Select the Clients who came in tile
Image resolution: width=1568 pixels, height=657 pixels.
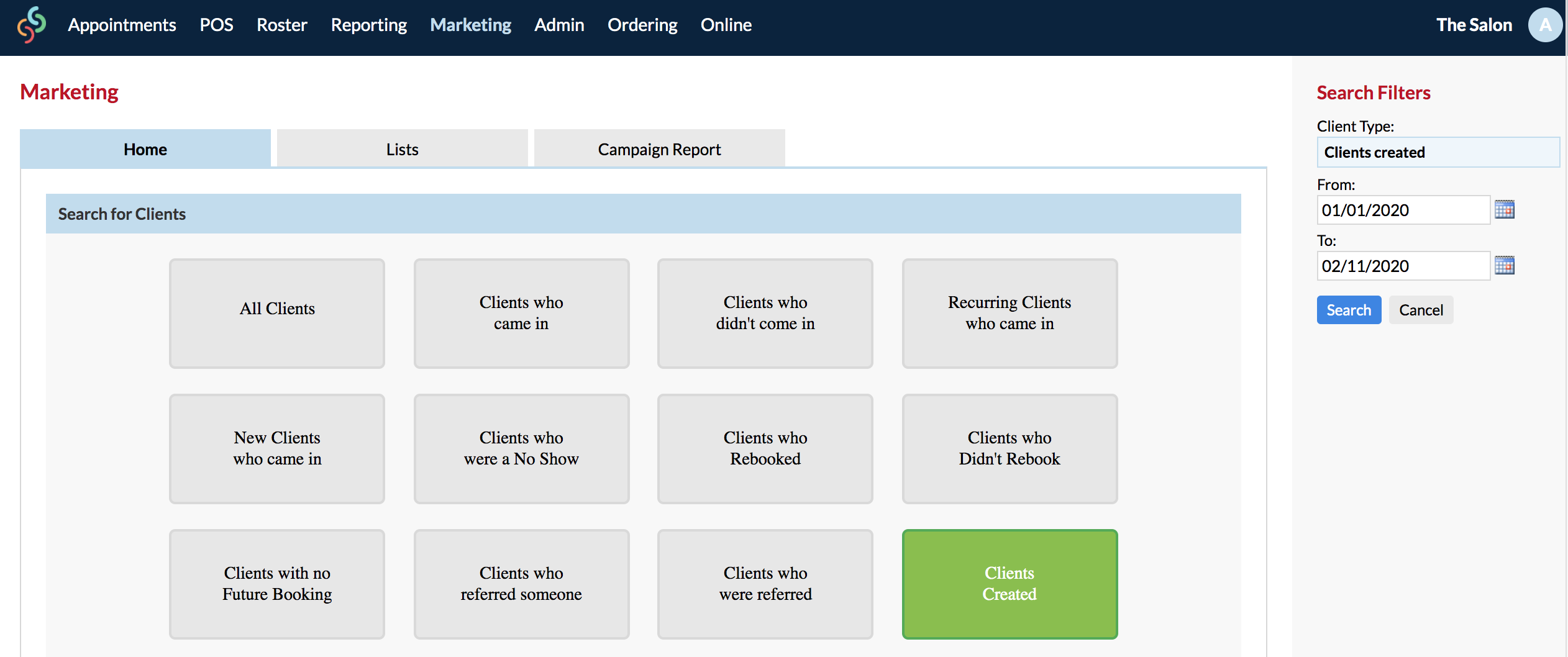[521, 314]
